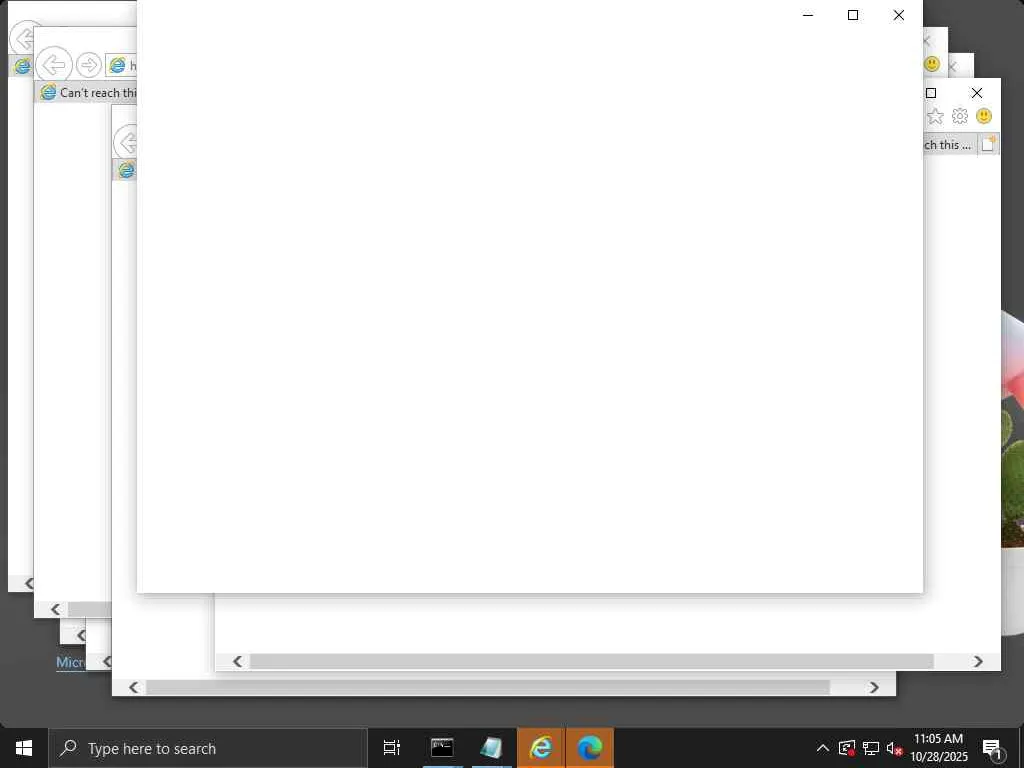
Task: Maximize the rightmost Internet Explorer window
Action: point(931,93)
